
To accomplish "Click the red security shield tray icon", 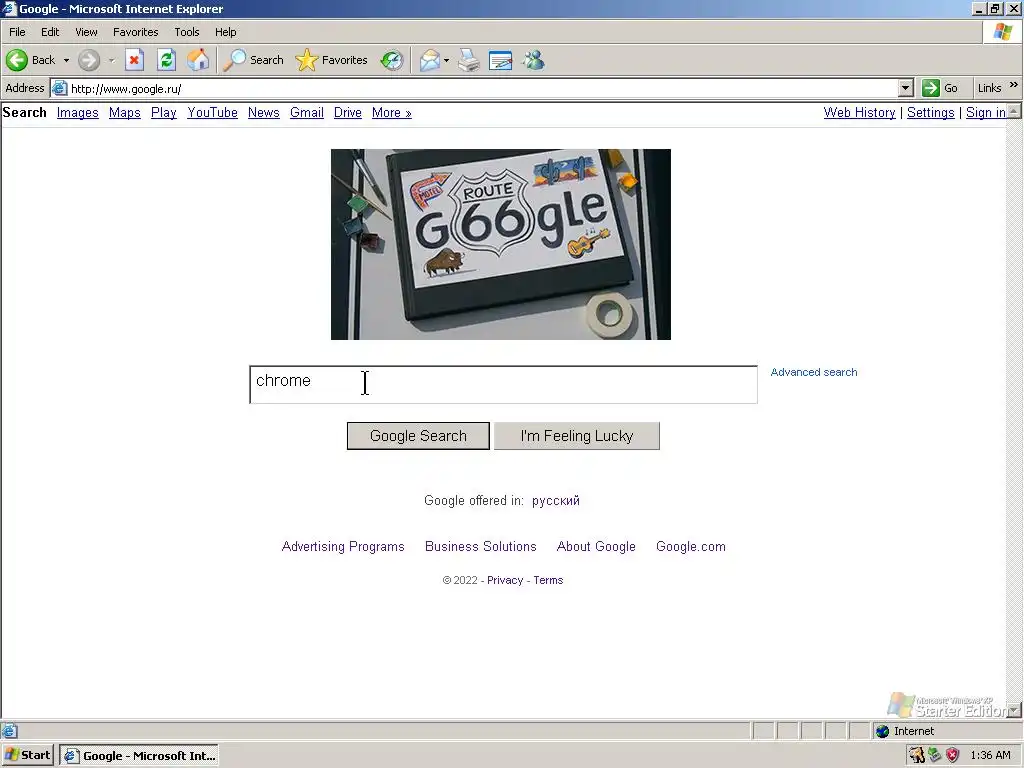I will click(x=953, y=755).
